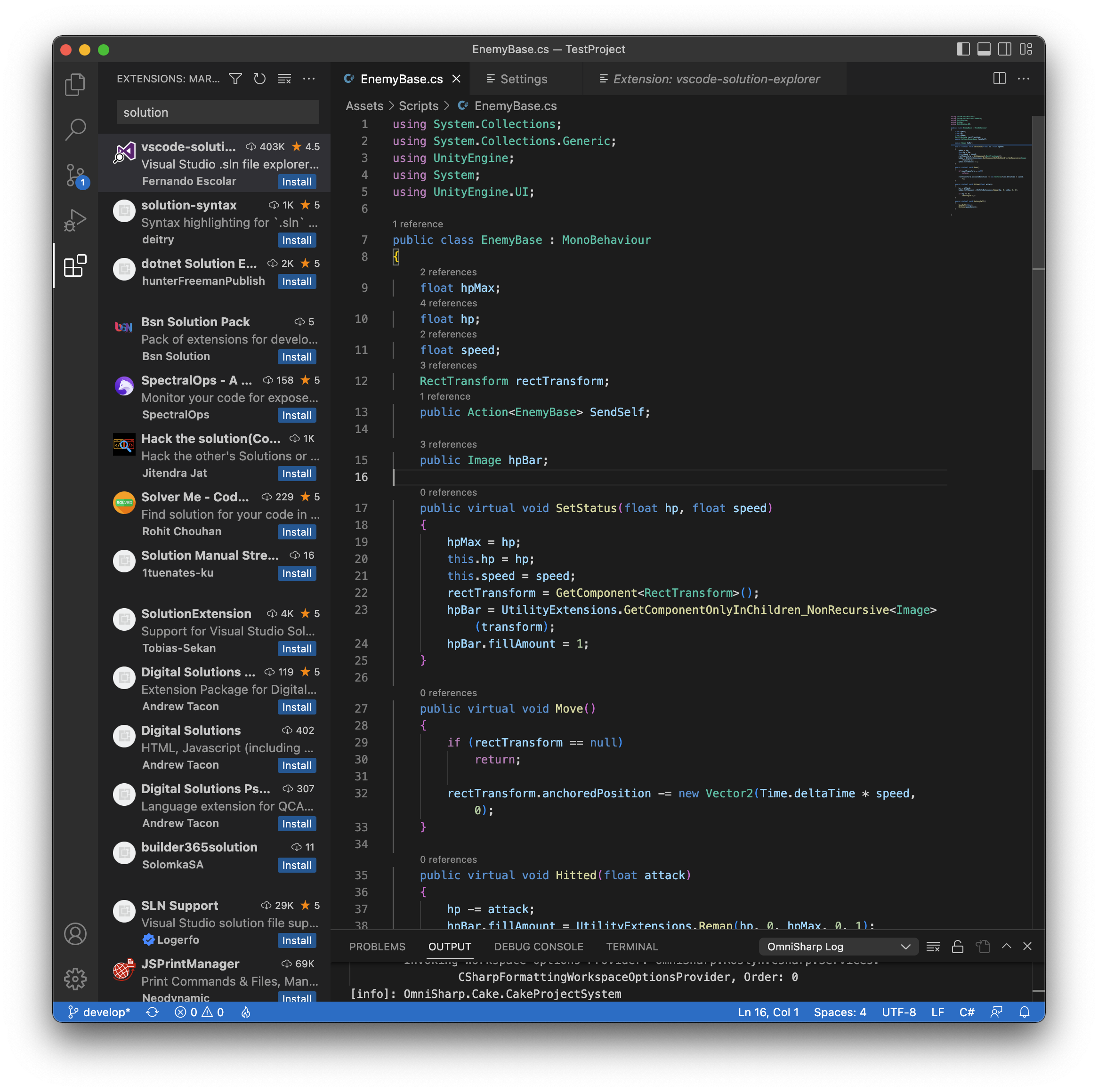Image resolution: width=1098 pixels, height=1092 pixels.
Task: Toggle the bottom panel layout button
Action: pos(984,49)
